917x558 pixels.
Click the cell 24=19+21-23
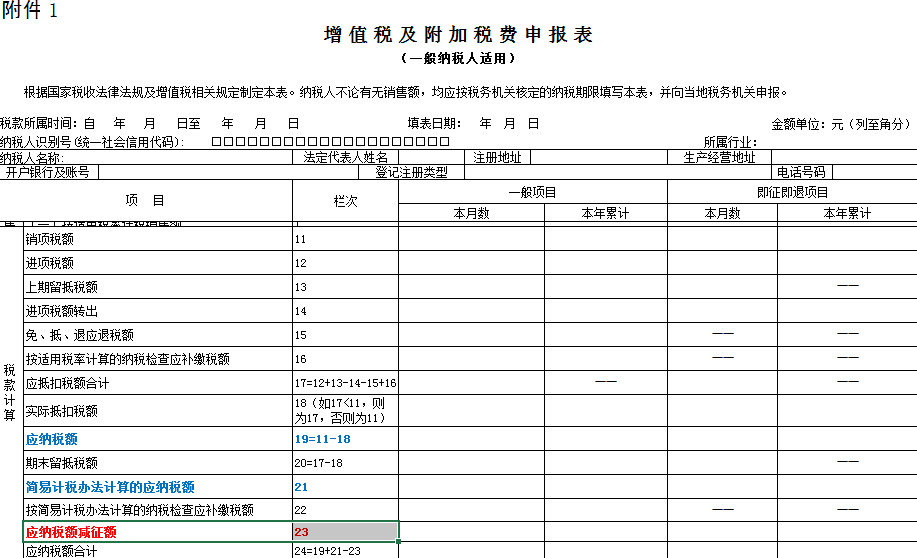(346, 551)
